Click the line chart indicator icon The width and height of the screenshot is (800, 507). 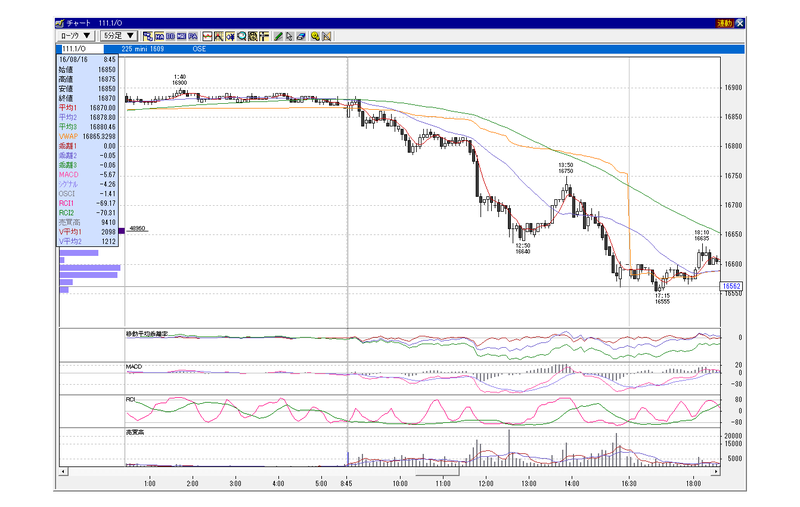[207, 36]
